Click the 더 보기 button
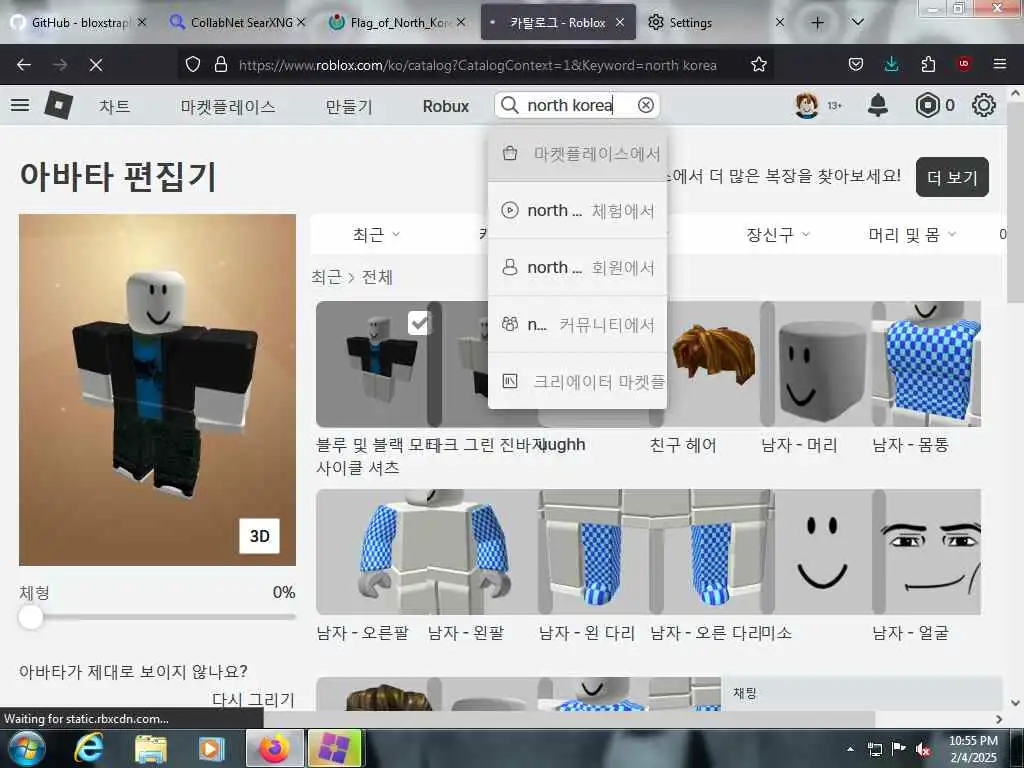The image size is (1024, 768). point(952,177)
